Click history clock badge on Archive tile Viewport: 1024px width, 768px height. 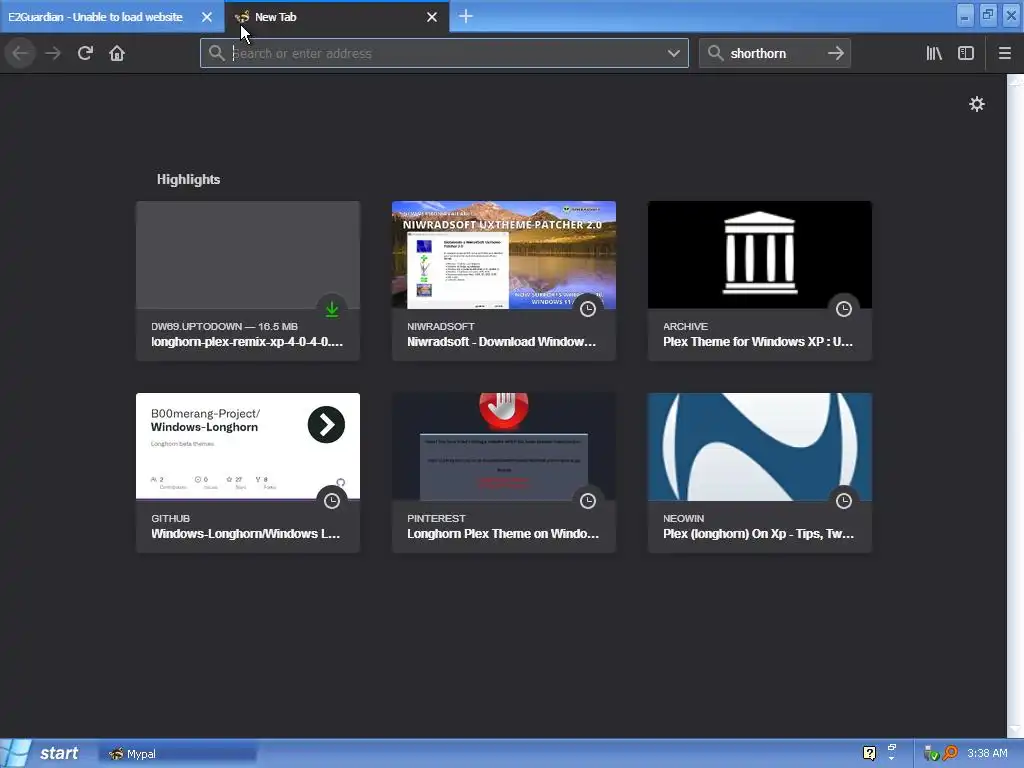tap(844, 309)
